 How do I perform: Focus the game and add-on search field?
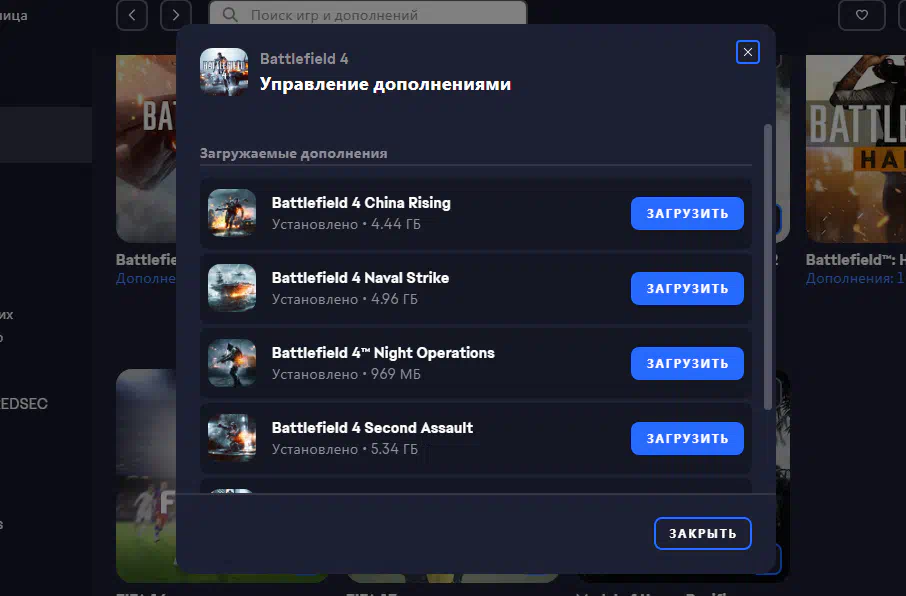pos(368,13)
